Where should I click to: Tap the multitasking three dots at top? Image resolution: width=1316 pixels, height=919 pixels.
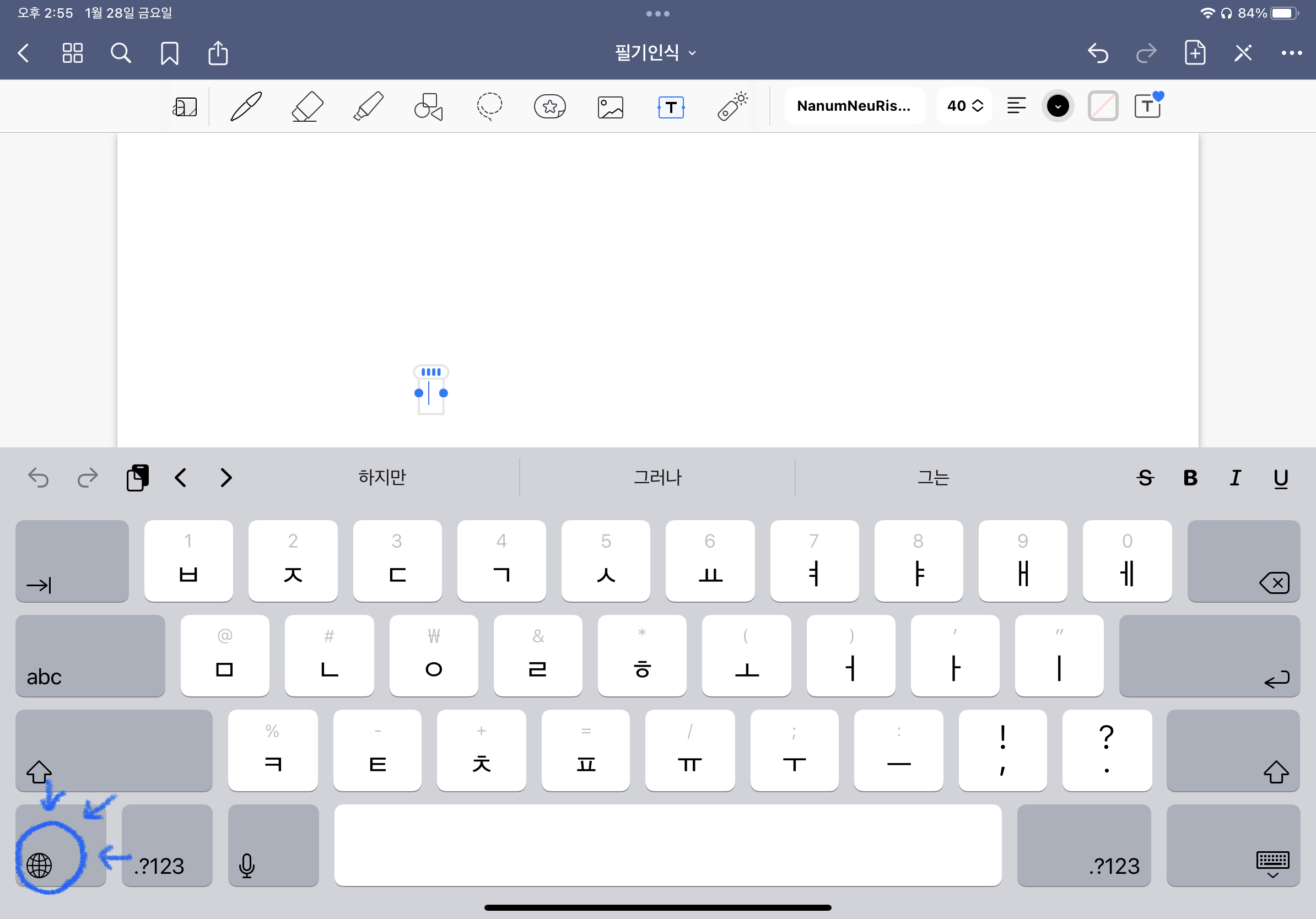657,13
